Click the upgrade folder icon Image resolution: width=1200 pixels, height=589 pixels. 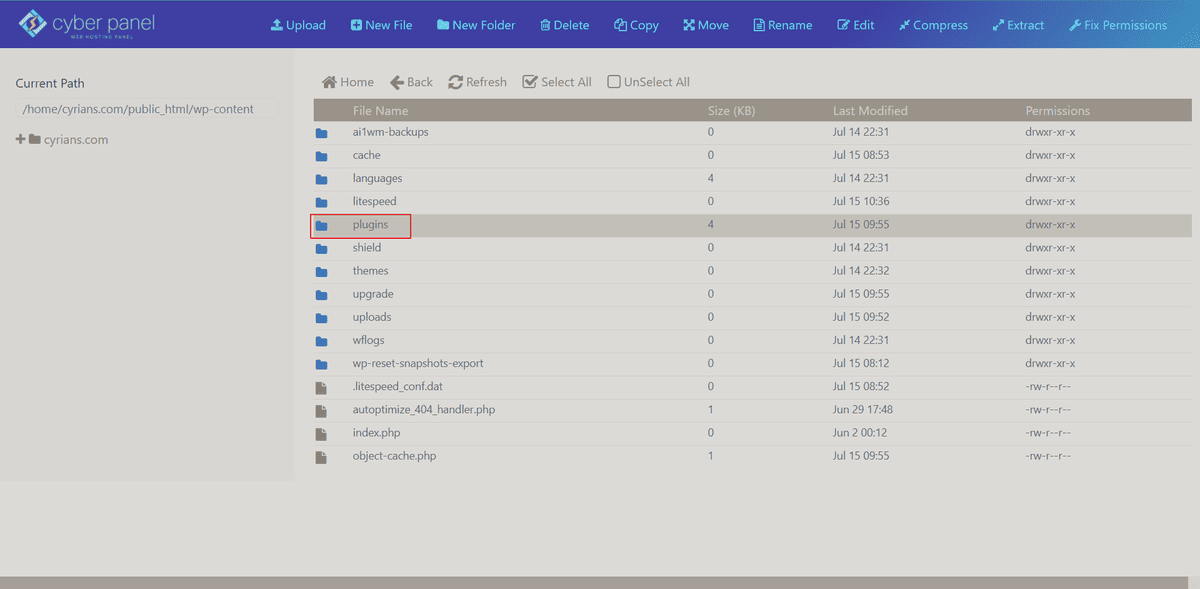[x=321, y=295]
